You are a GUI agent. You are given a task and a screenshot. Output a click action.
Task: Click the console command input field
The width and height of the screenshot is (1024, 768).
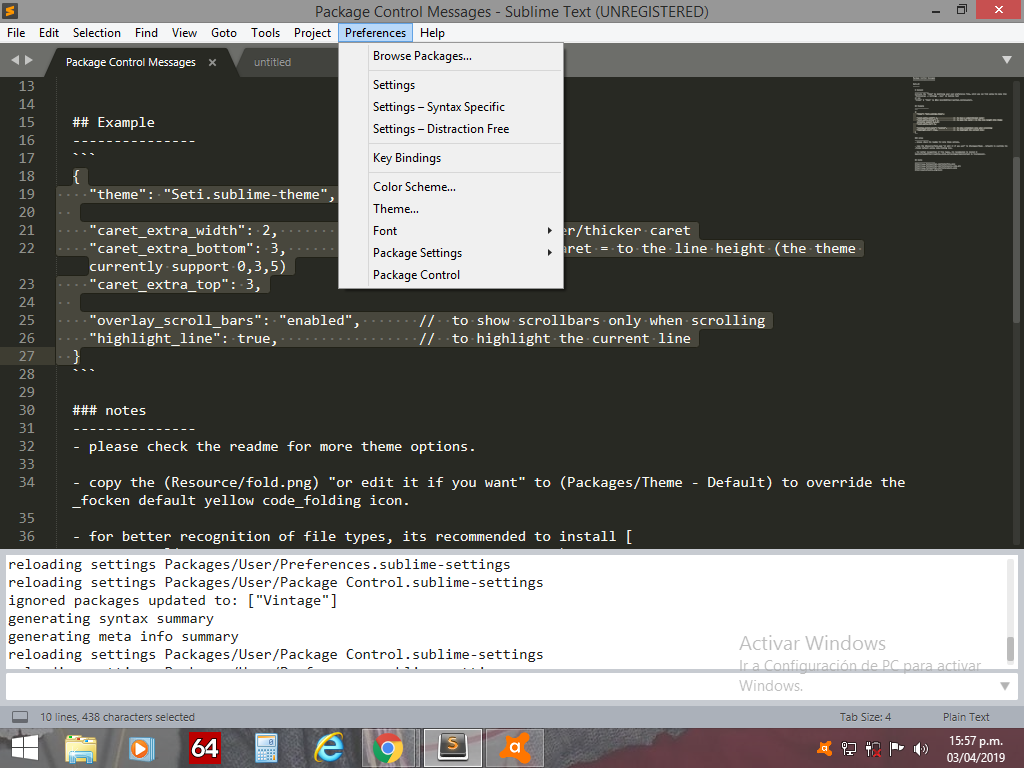pos(500,686)
